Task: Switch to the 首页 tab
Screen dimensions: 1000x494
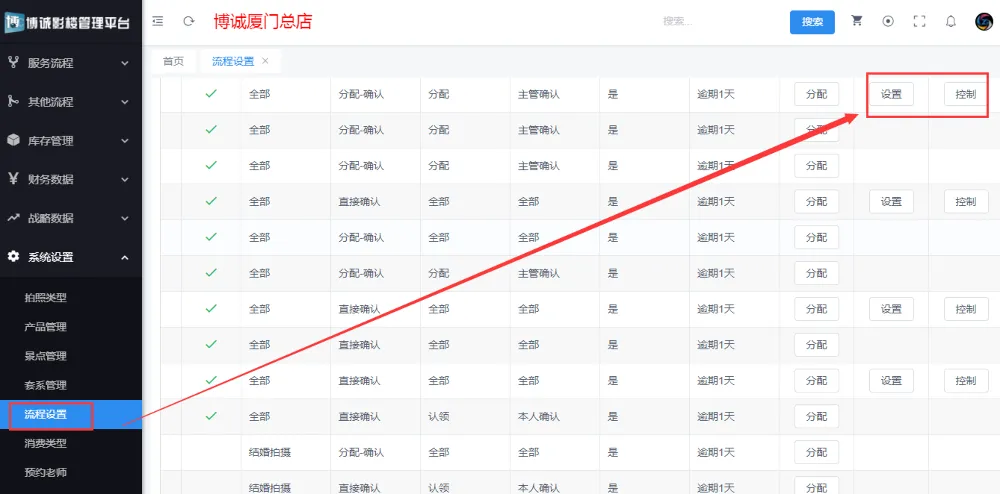Action: [x=173, y=61]
